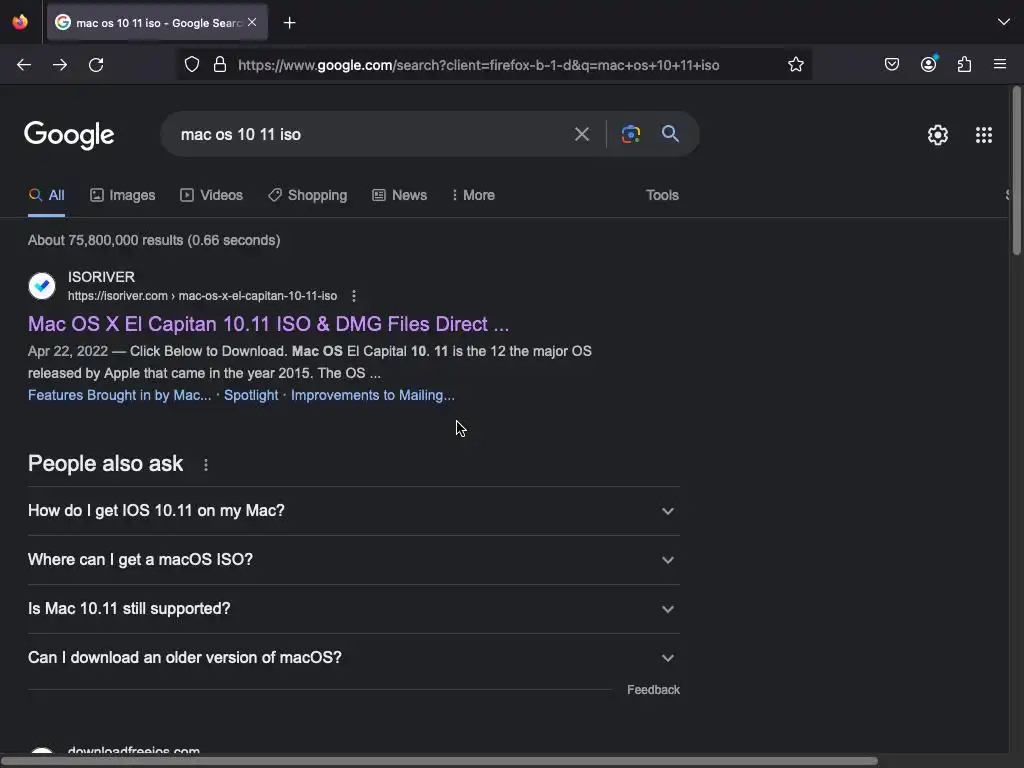Open the Features Brought in by Mac sitelink
The height and width of the screenshot is (768, 1024).
120,395
